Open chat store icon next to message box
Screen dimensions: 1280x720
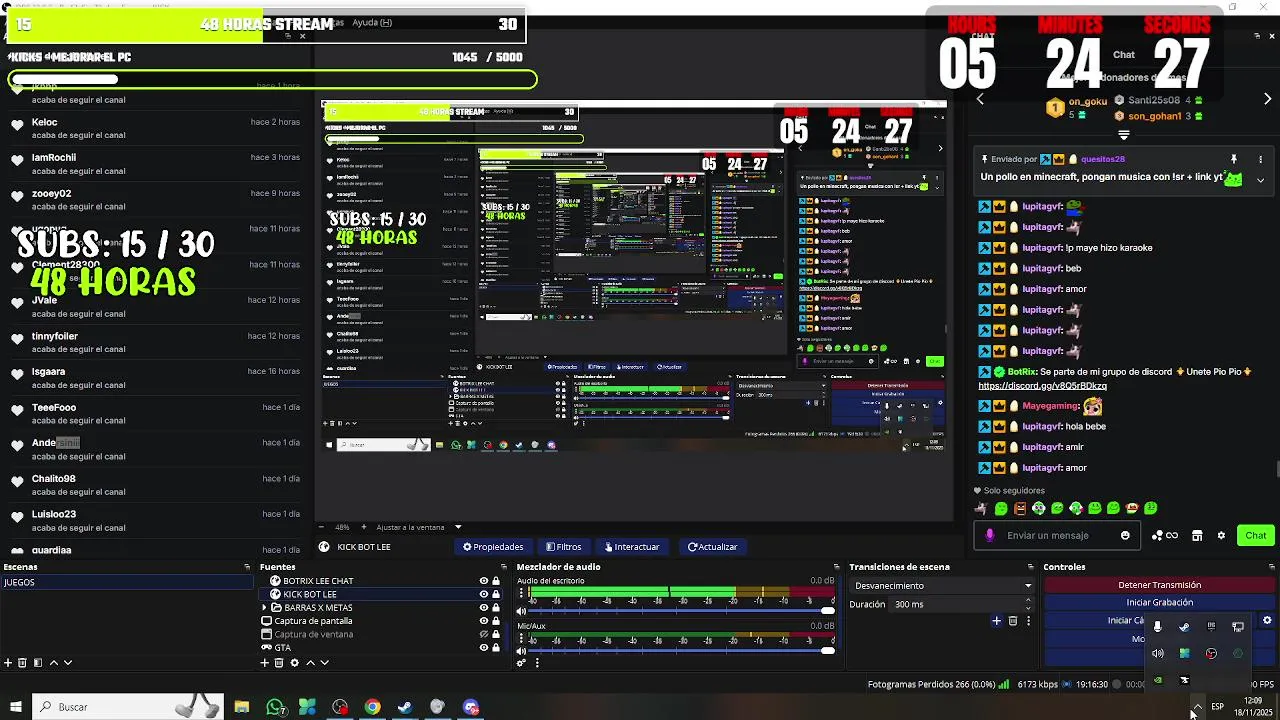coord(1197,535)
